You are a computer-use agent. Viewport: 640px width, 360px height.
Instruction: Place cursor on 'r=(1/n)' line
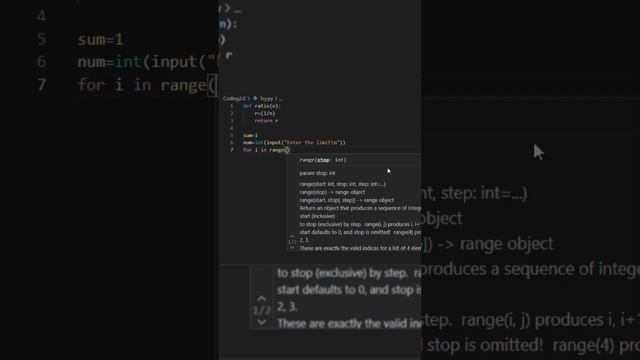pos(264,113)
